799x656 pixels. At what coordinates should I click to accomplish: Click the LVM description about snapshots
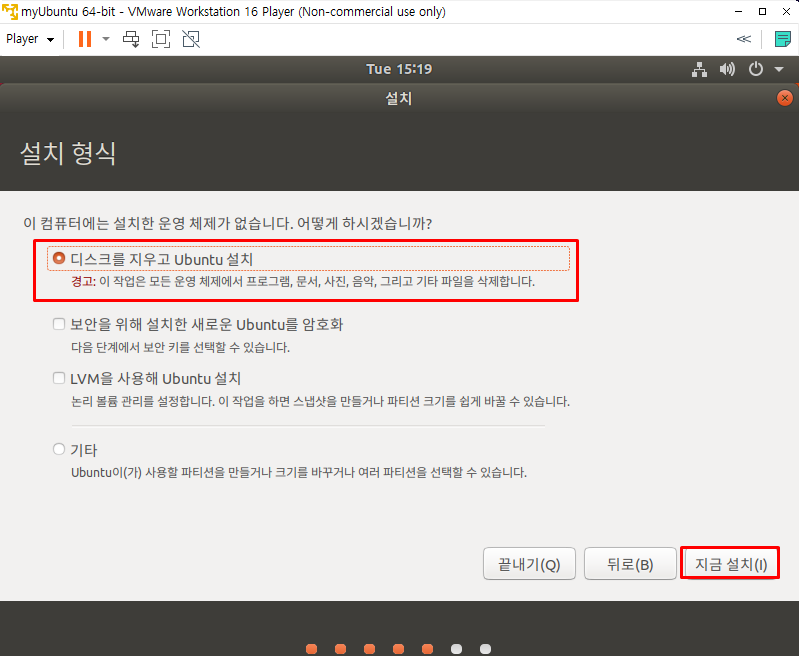pyautogui.click(x=320, y=402)
